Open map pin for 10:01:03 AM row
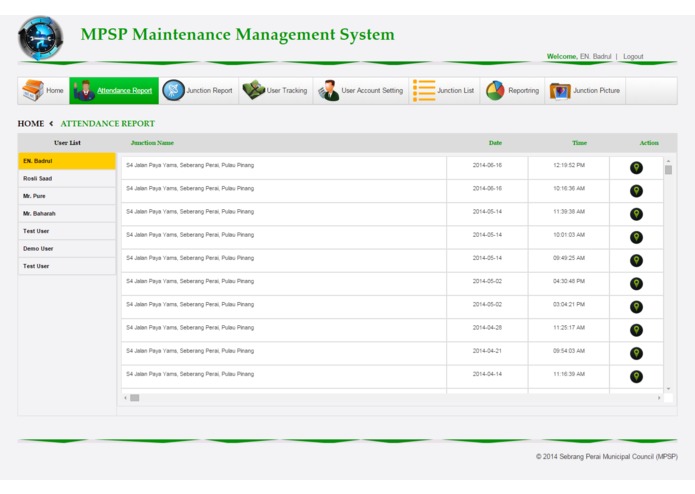This screenshot has width=695, height=494. click(x=636, y=237)
